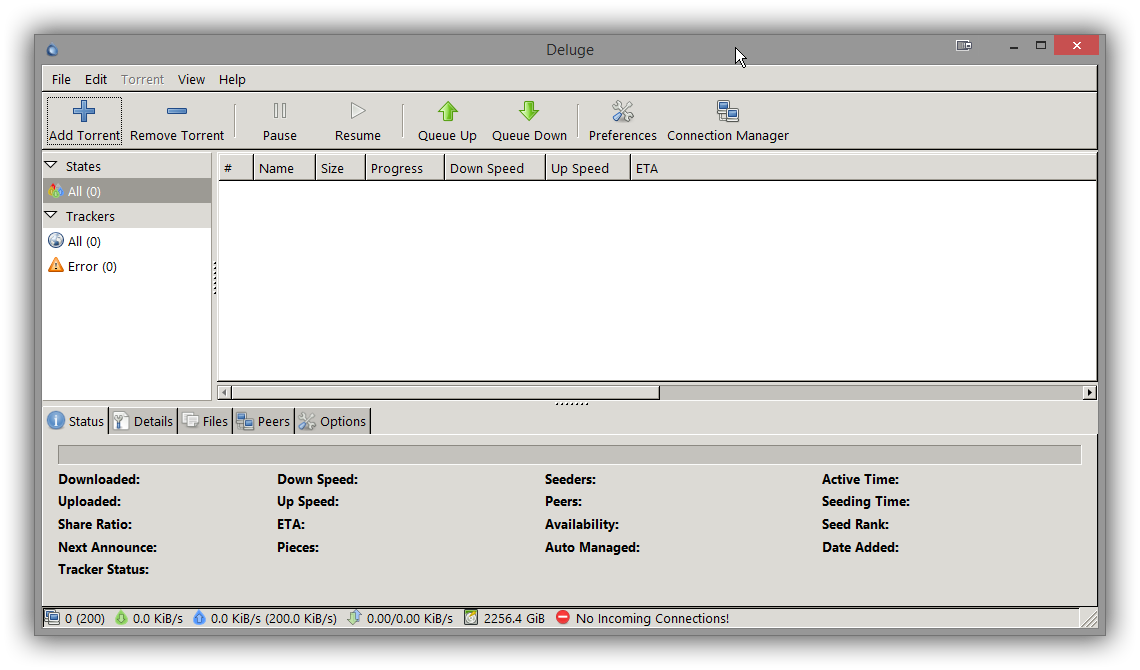Sort by the # column header
This screenshot has width=1140, height=670.
pos(236,169)
